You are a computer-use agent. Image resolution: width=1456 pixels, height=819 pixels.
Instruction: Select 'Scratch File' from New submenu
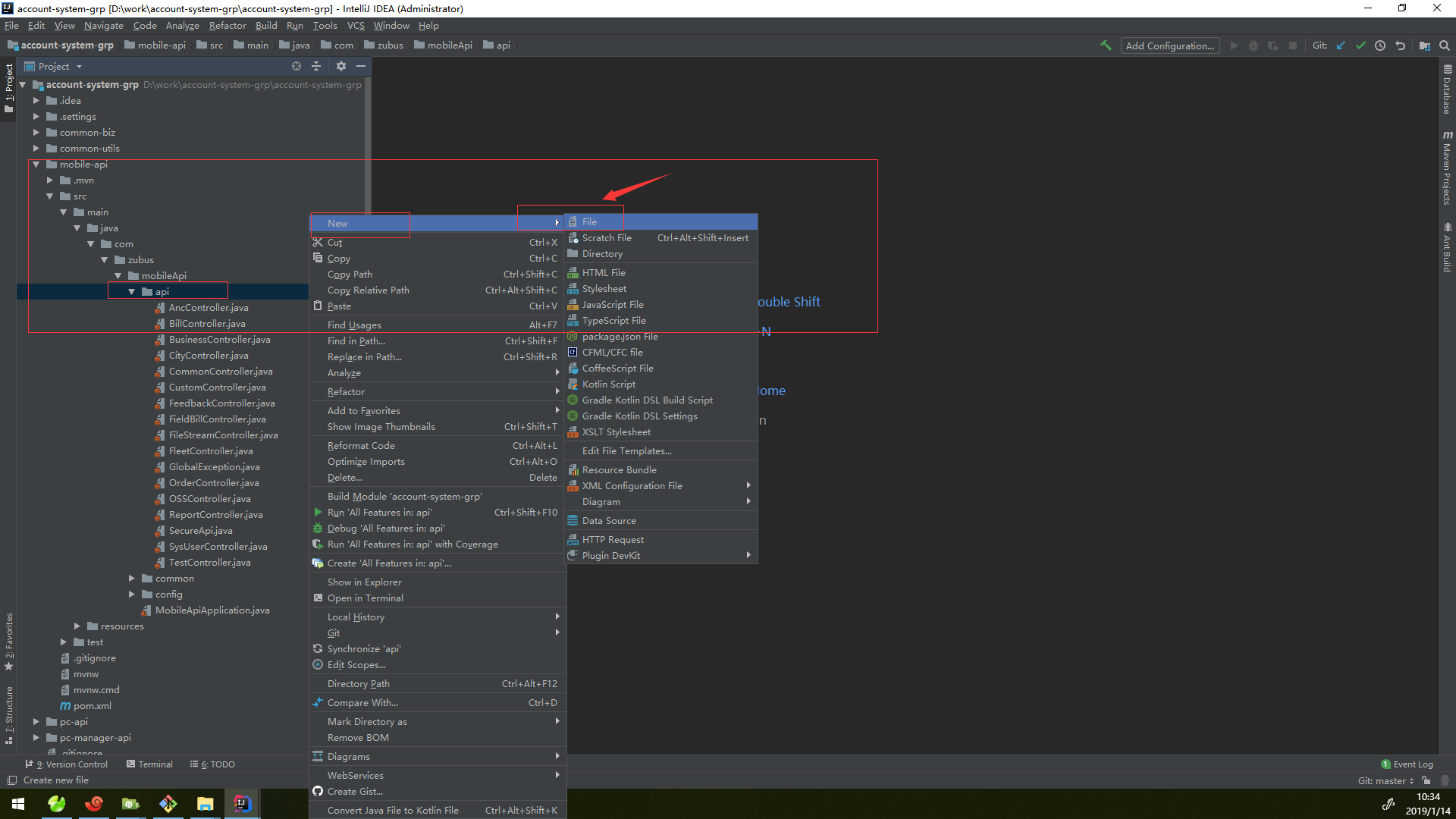pyautogui.click(x=607, y=237)
